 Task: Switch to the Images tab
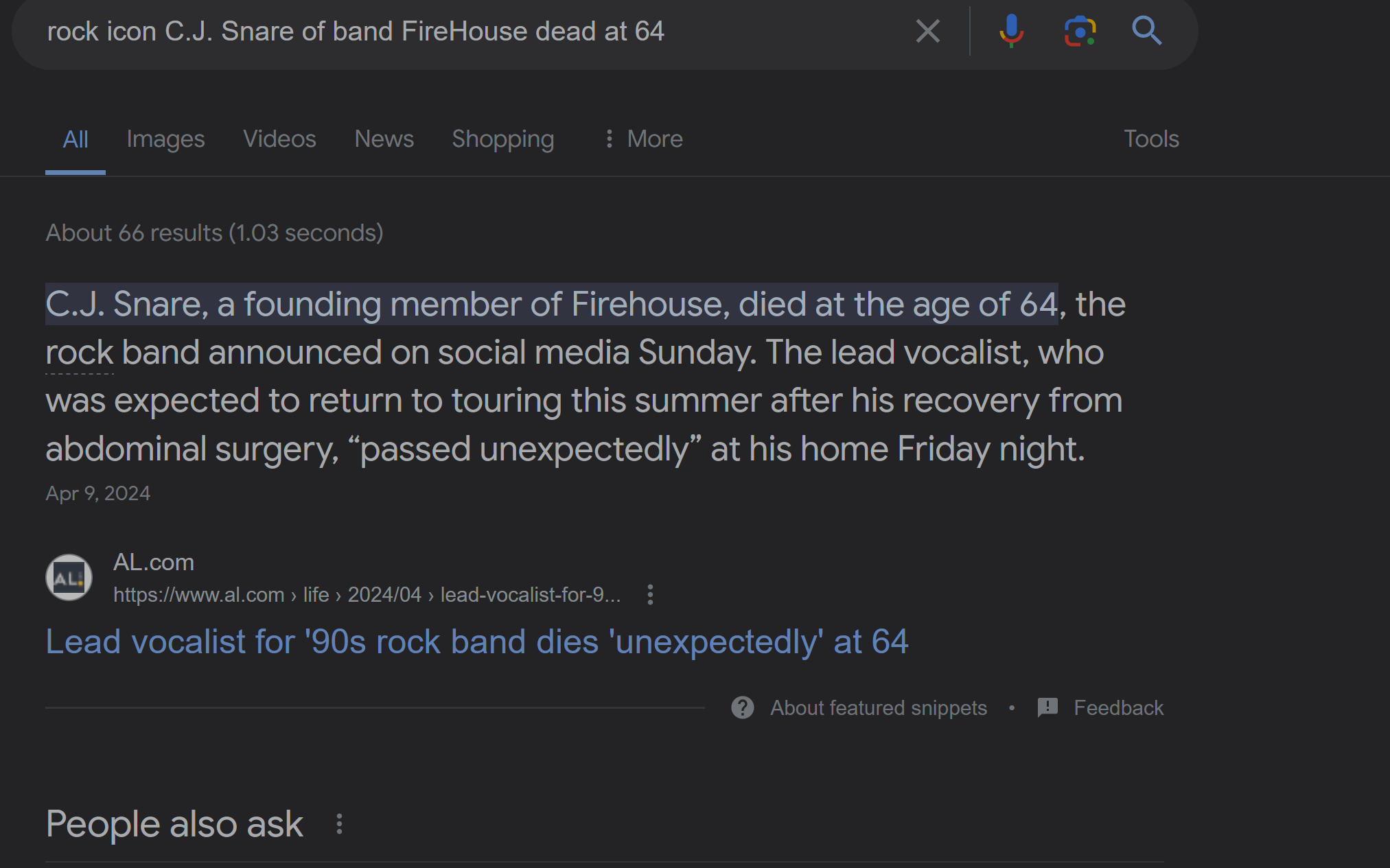coord(165,139)
